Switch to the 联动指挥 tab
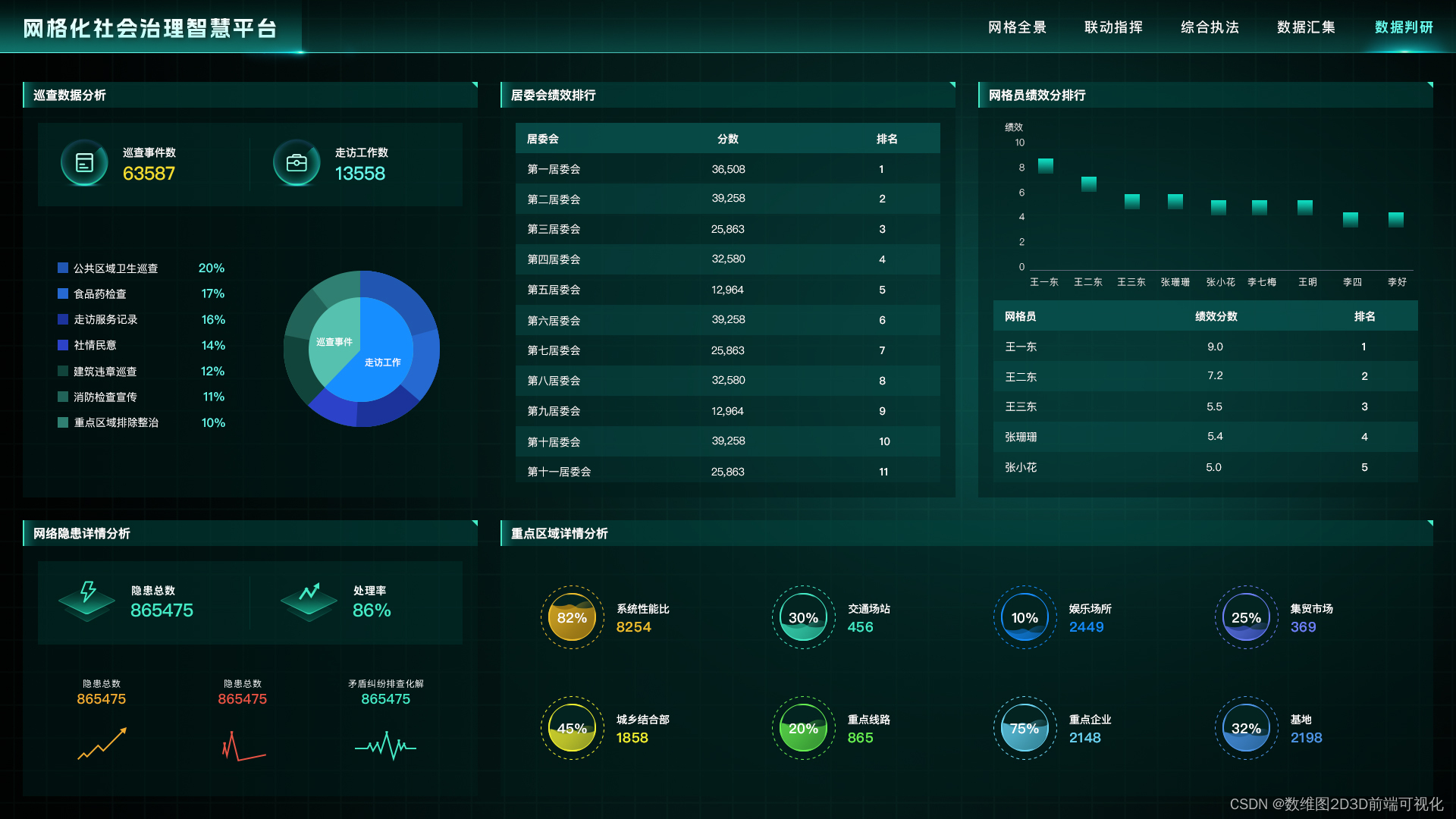This screenshot has height=819, width=1456. (1113, 27)
